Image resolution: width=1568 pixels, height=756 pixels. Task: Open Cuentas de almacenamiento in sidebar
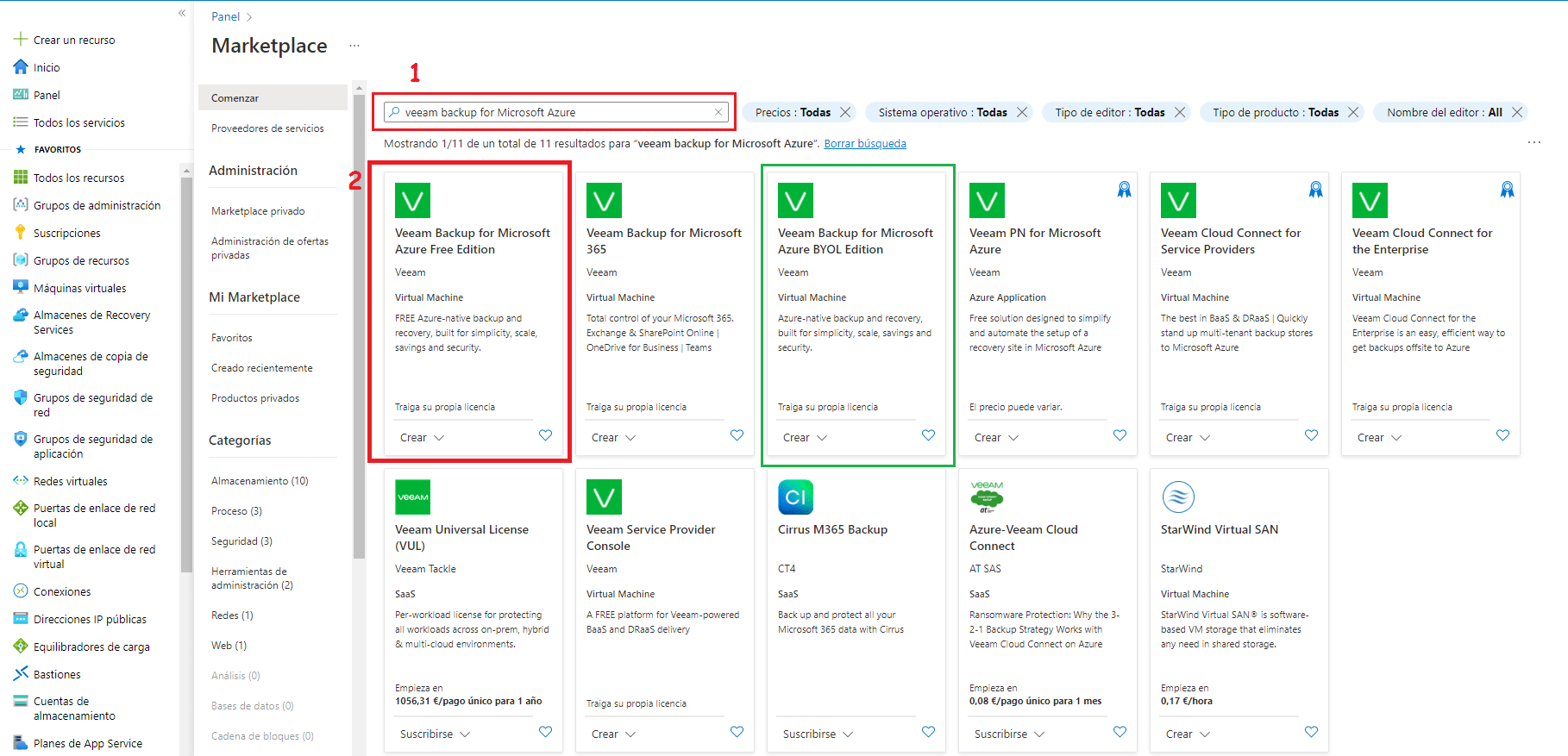pos(74,709)
